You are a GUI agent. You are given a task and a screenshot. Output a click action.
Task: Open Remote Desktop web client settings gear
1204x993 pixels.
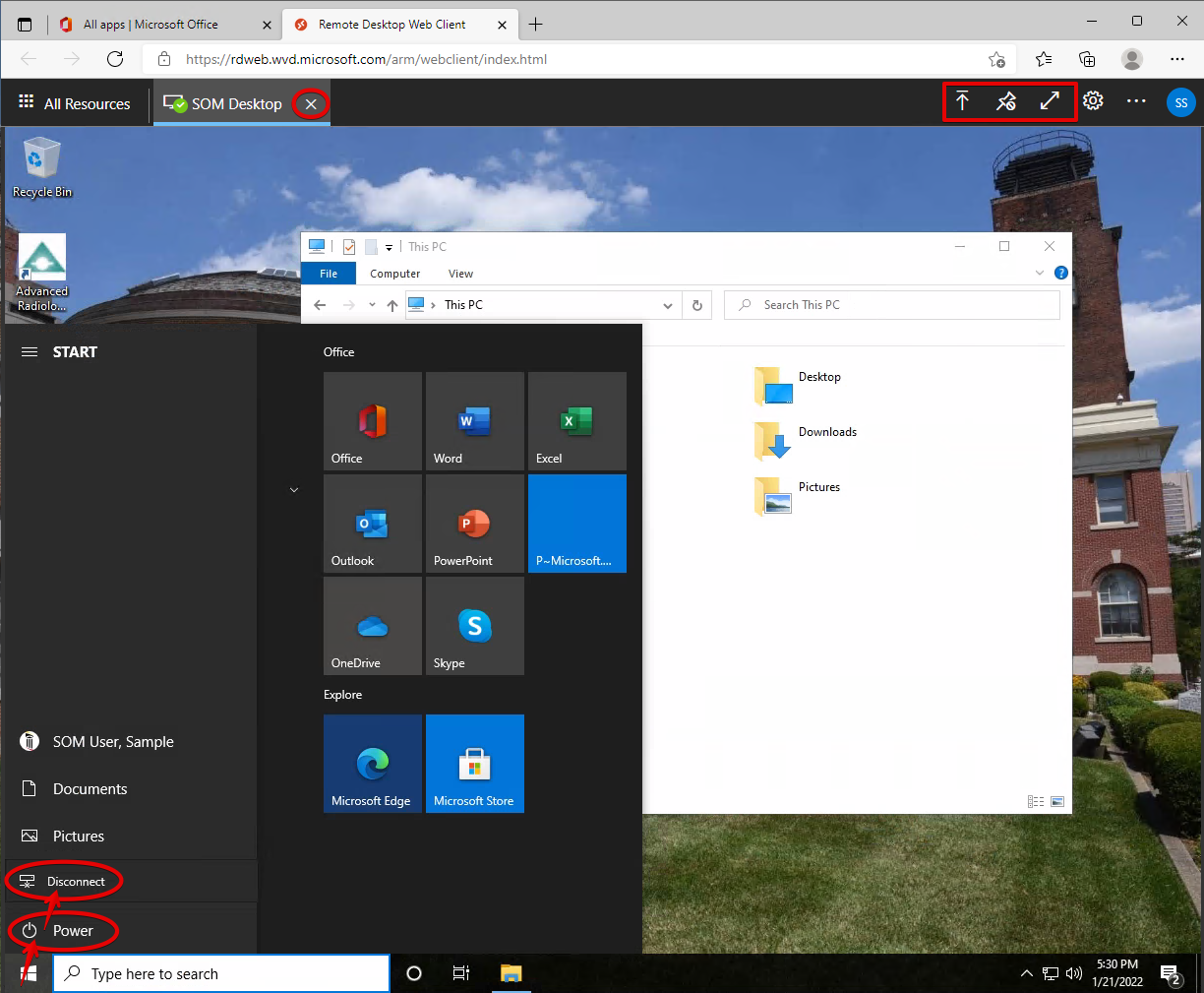(x=1093, y=101)
